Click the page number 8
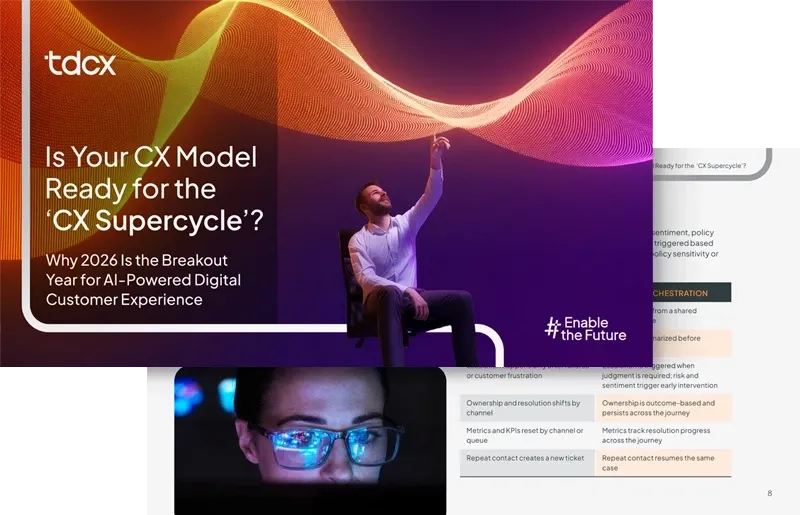Viewport: 800px width, 515px height. tap(769, 493)
